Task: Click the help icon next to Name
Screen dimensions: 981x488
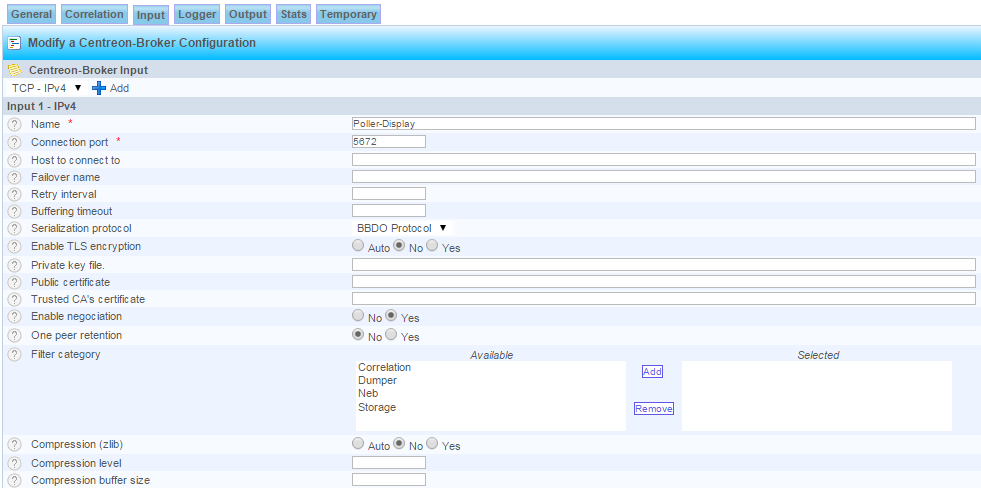Action: (14, 124)
